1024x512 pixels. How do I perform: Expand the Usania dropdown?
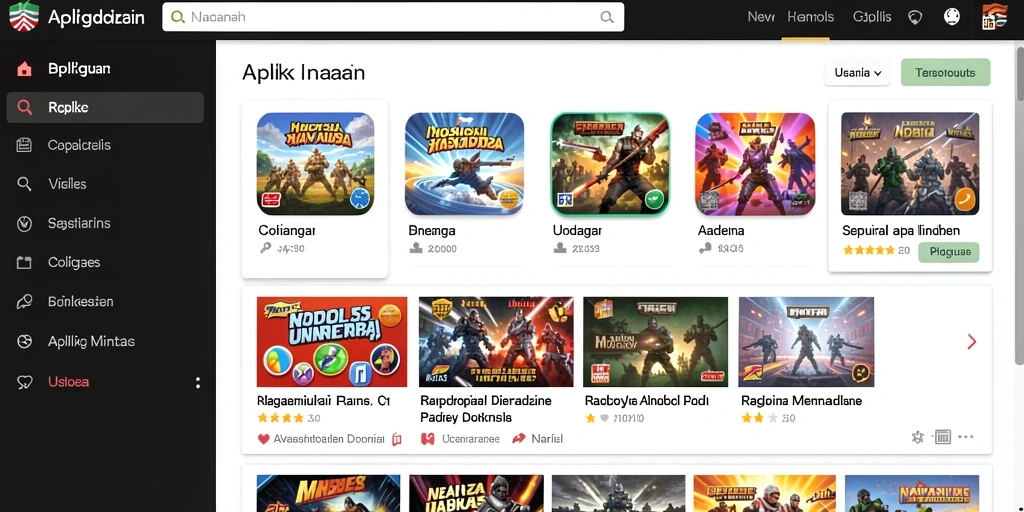857,72
